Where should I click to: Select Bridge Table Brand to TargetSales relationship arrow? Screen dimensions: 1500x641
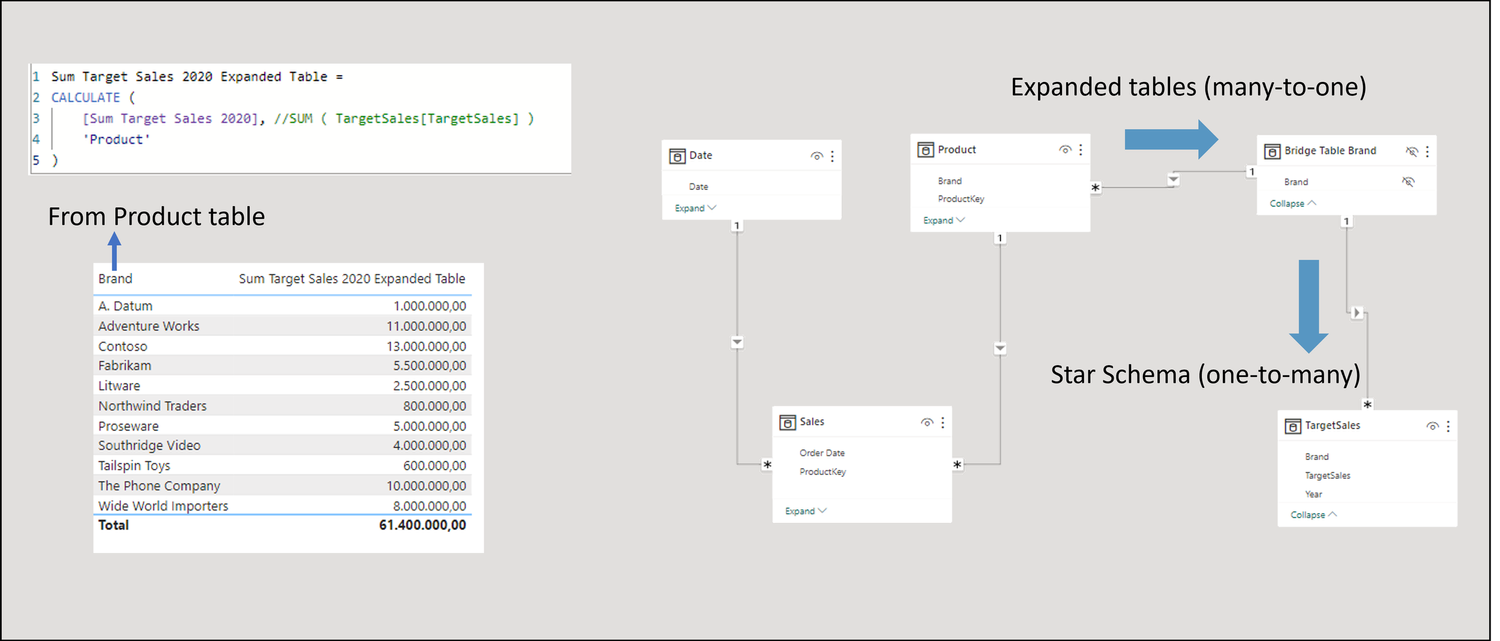point(1357,313)
